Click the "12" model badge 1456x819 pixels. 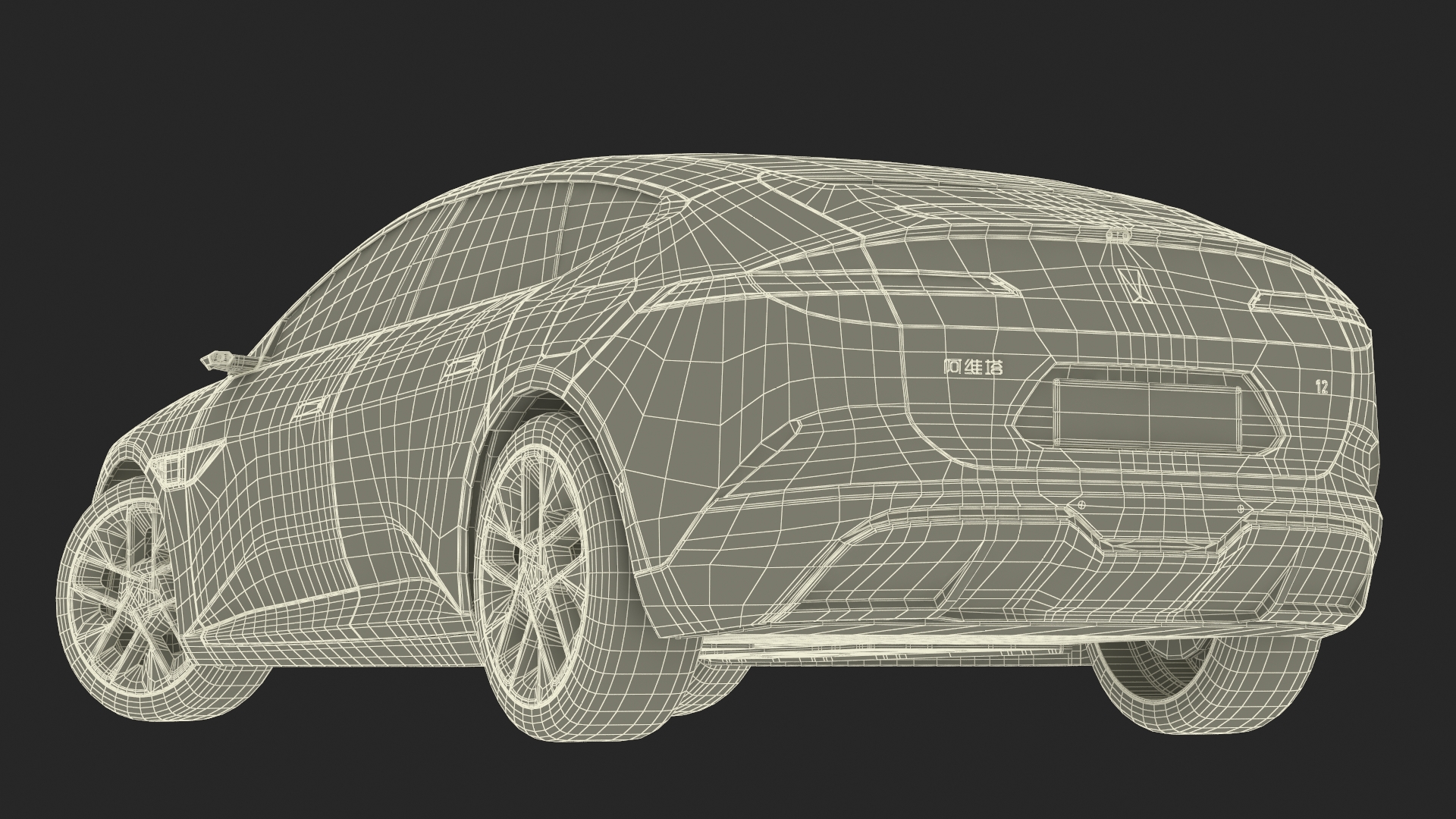pyautogui.click(x=1321, y=386)
